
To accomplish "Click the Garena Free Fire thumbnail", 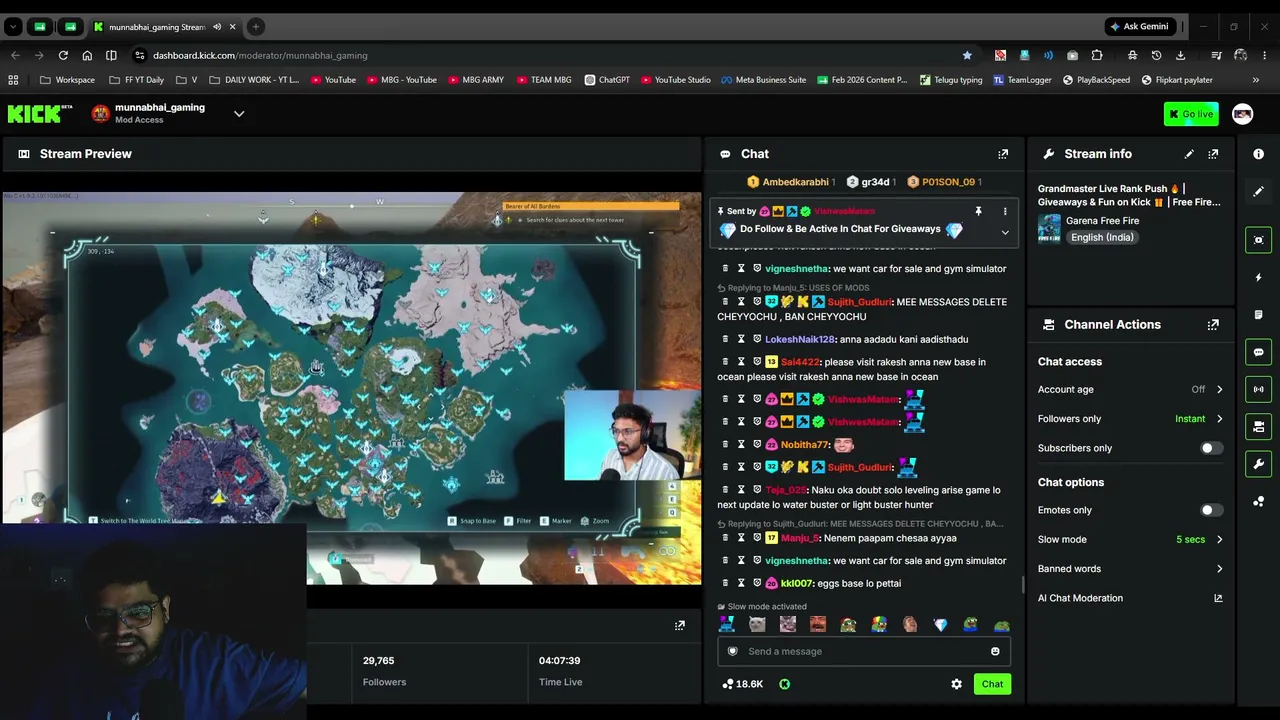I will [x=1049, y=229].
